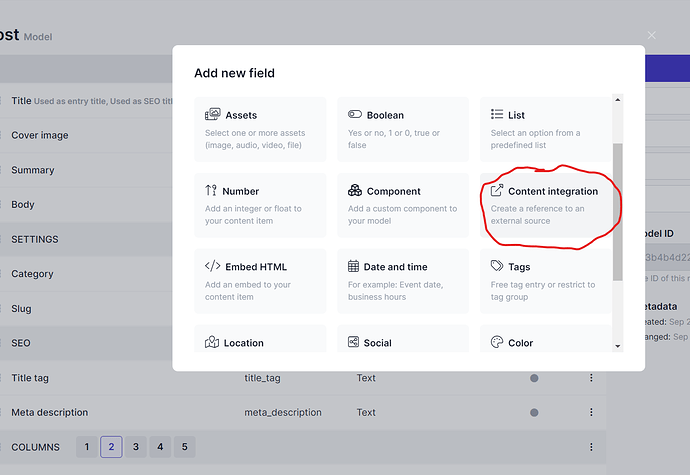Click the Model ID value field

668,257
